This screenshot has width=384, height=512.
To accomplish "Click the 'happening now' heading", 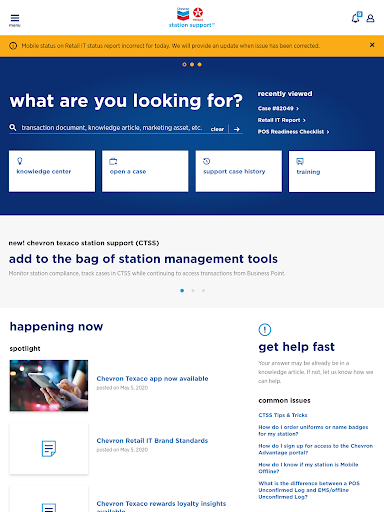I will click(x=56, y=327).
